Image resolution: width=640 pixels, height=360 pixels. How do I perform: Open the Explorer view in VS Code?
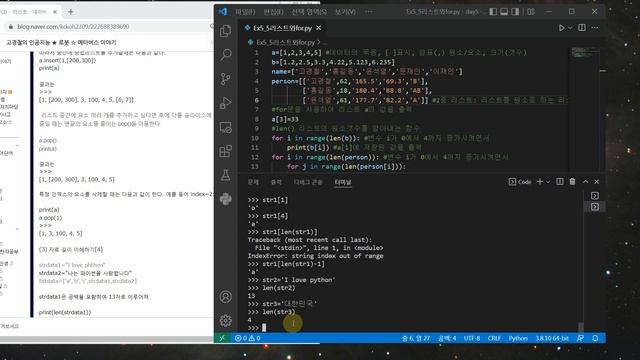click(225, 31)
